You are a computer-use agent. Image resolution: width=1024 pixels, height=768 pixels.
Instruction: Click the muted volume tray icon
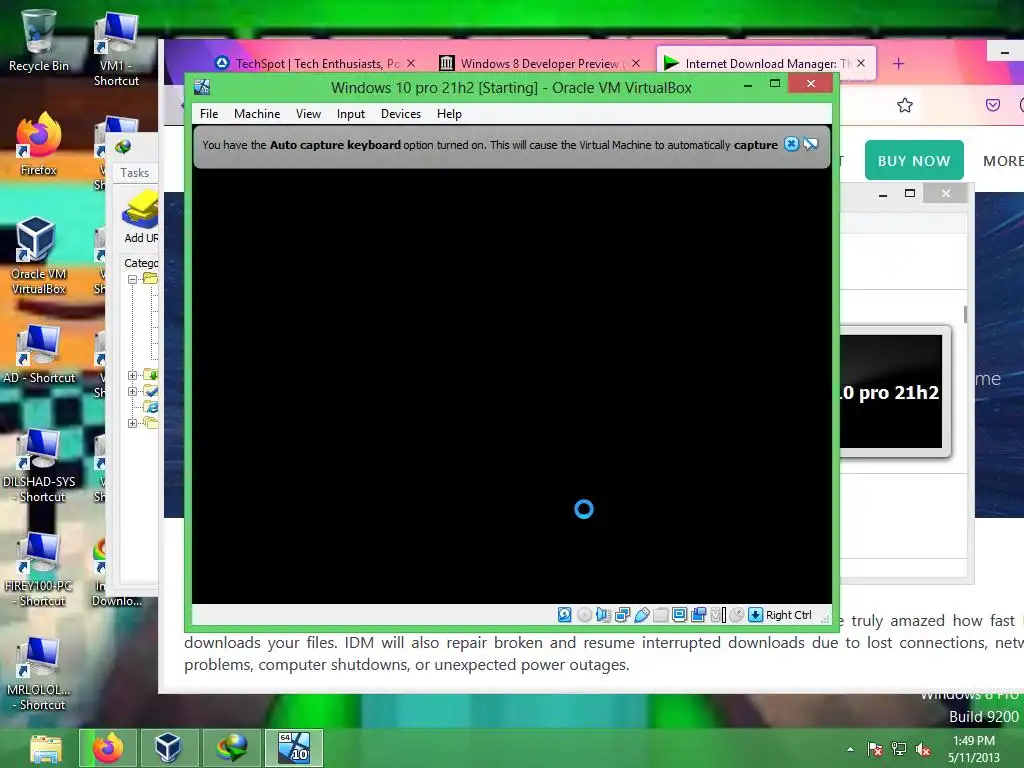(x=923, y=749)
